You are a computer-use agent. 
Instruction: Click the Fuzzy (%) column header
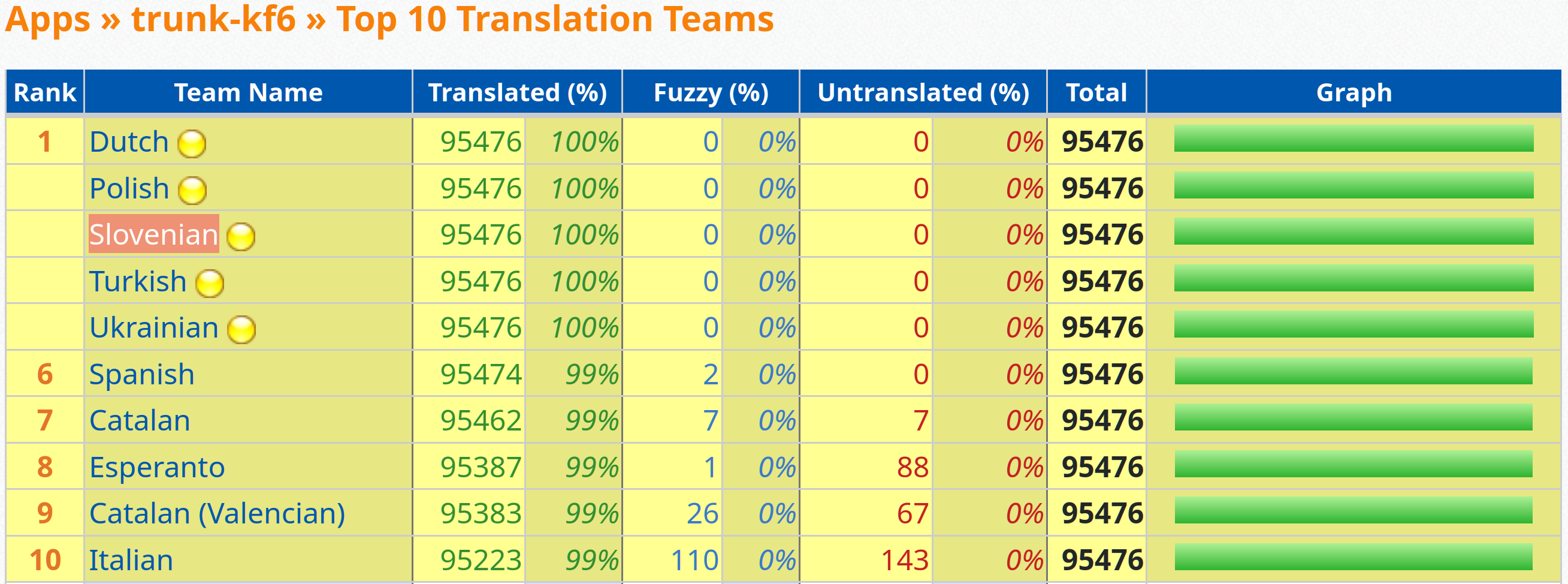[x=711, y=92]
